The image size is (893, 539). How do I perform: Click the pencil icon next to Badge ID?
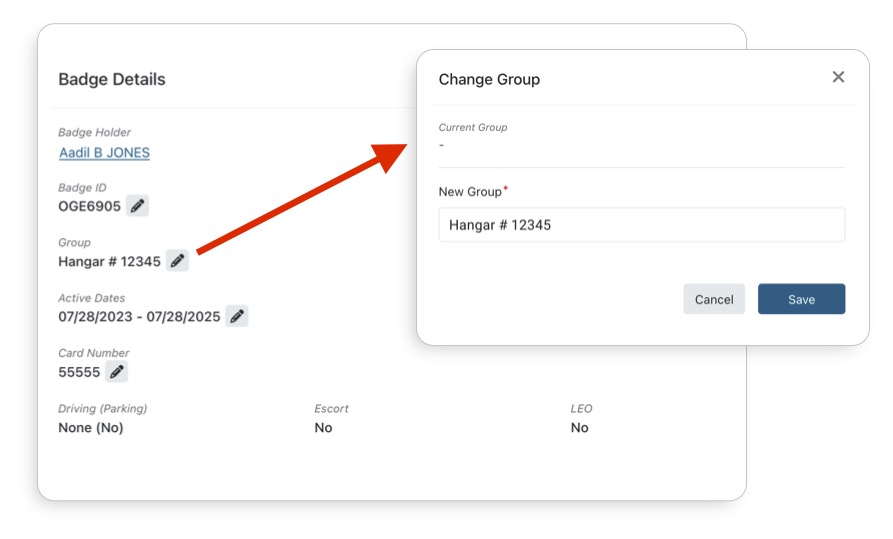pos(138,206)
